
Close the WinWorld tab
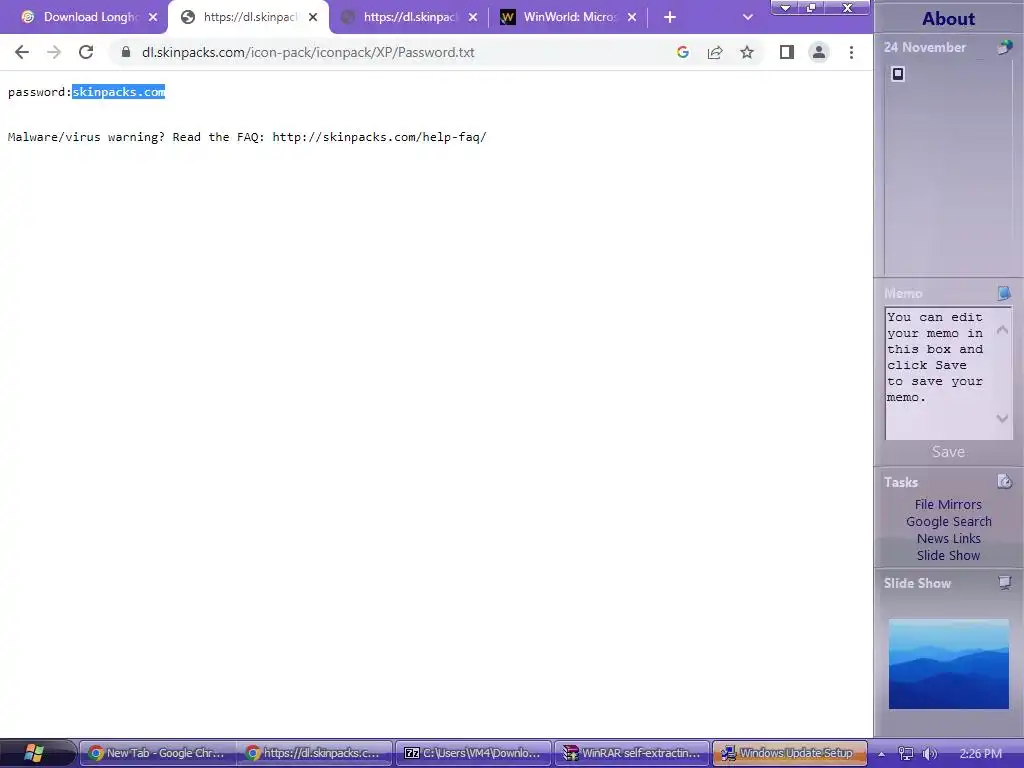(632, 17)
